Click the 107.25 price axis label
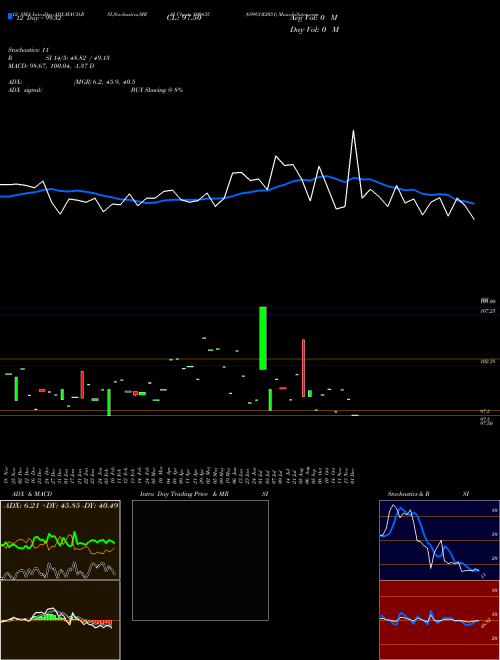Screen dimensions: 500x660 (x=487, y=311)
